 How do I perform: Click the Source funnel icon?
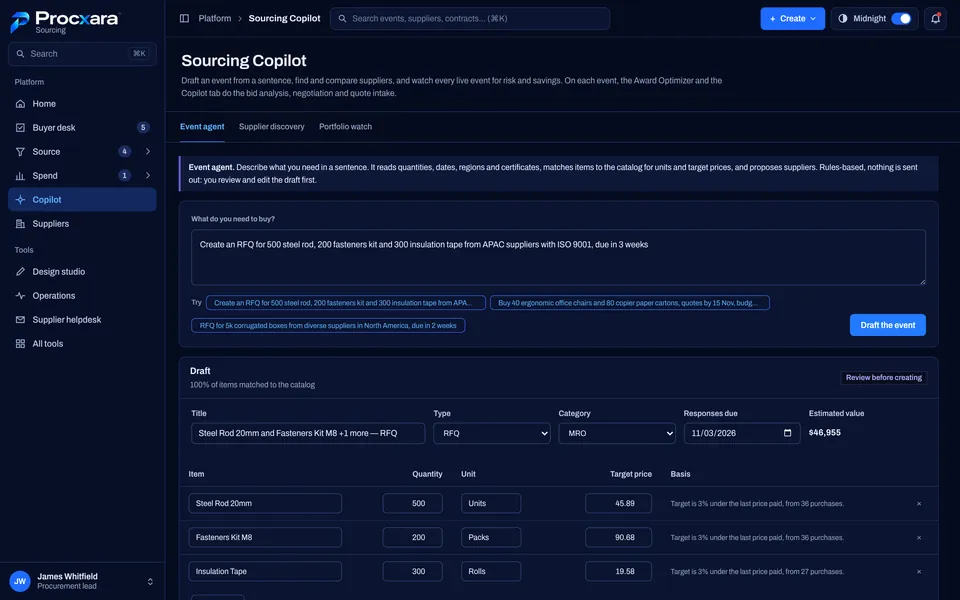pyautogui.click(x=20, y=151)
